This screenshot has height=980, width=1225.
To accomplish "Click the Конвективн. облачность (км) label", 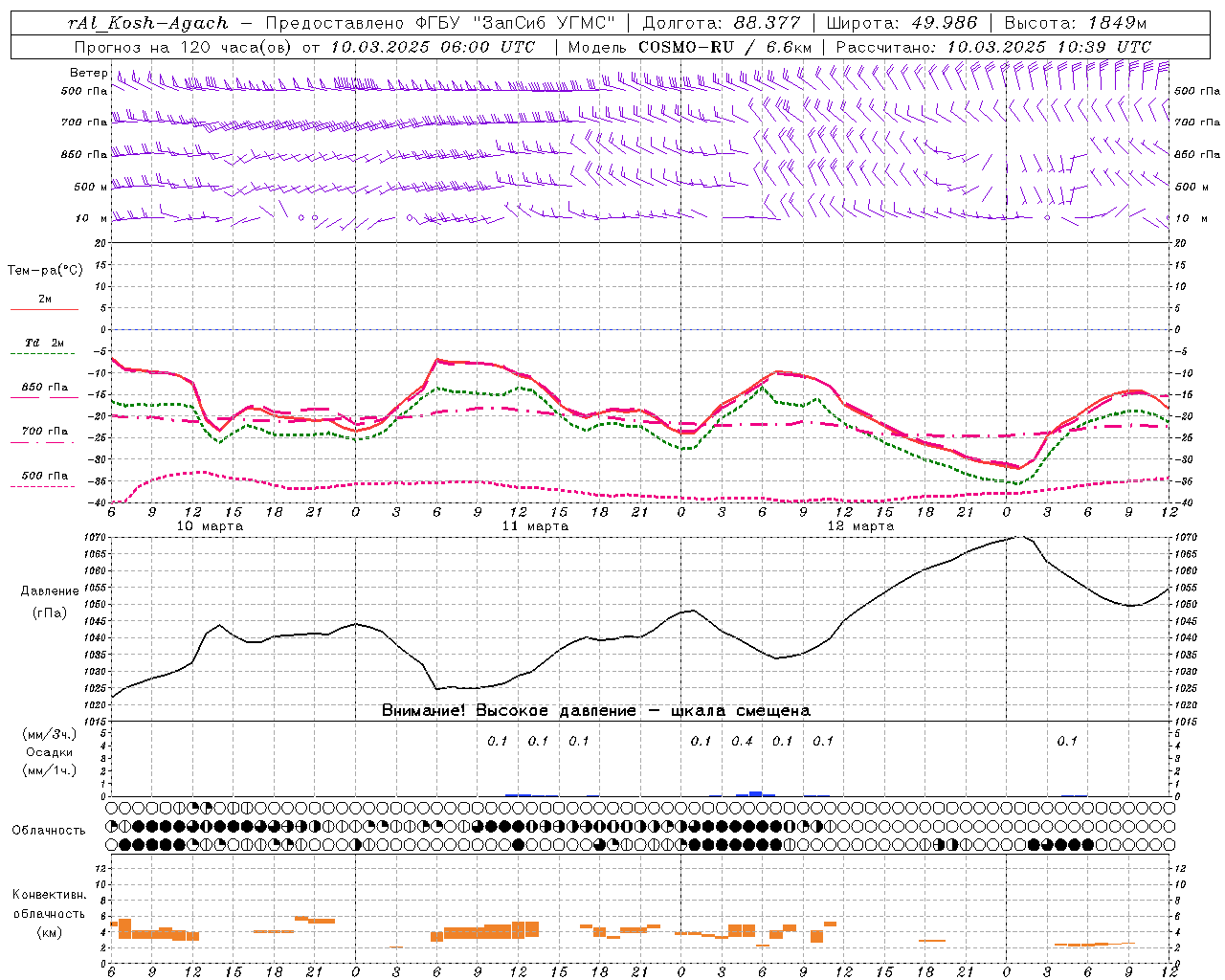I will coord(49,913).
